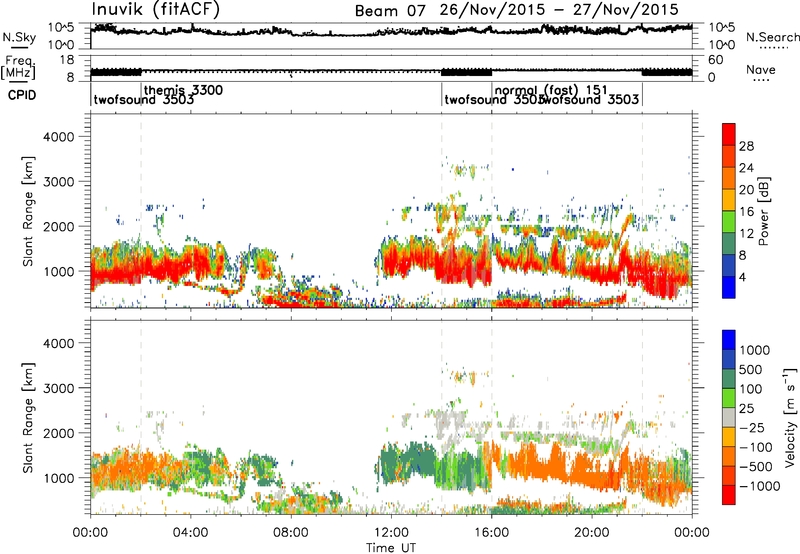
Task: Click the blue bottom segment of Power colorbar
Action: pyautogui.click(x=729, y=287)
